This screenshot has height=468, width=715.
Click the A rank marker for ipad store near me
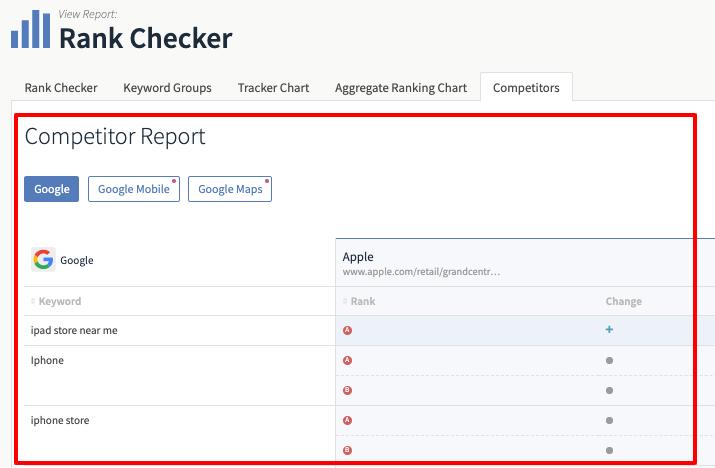pos(347,330)
